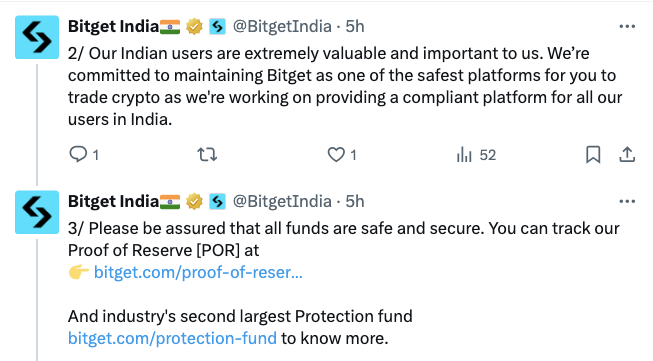Image resolution: width=653 pixels, height=361 pixels.
Task: Open more options menu on third-part tweet
Action: pos(627,202)
